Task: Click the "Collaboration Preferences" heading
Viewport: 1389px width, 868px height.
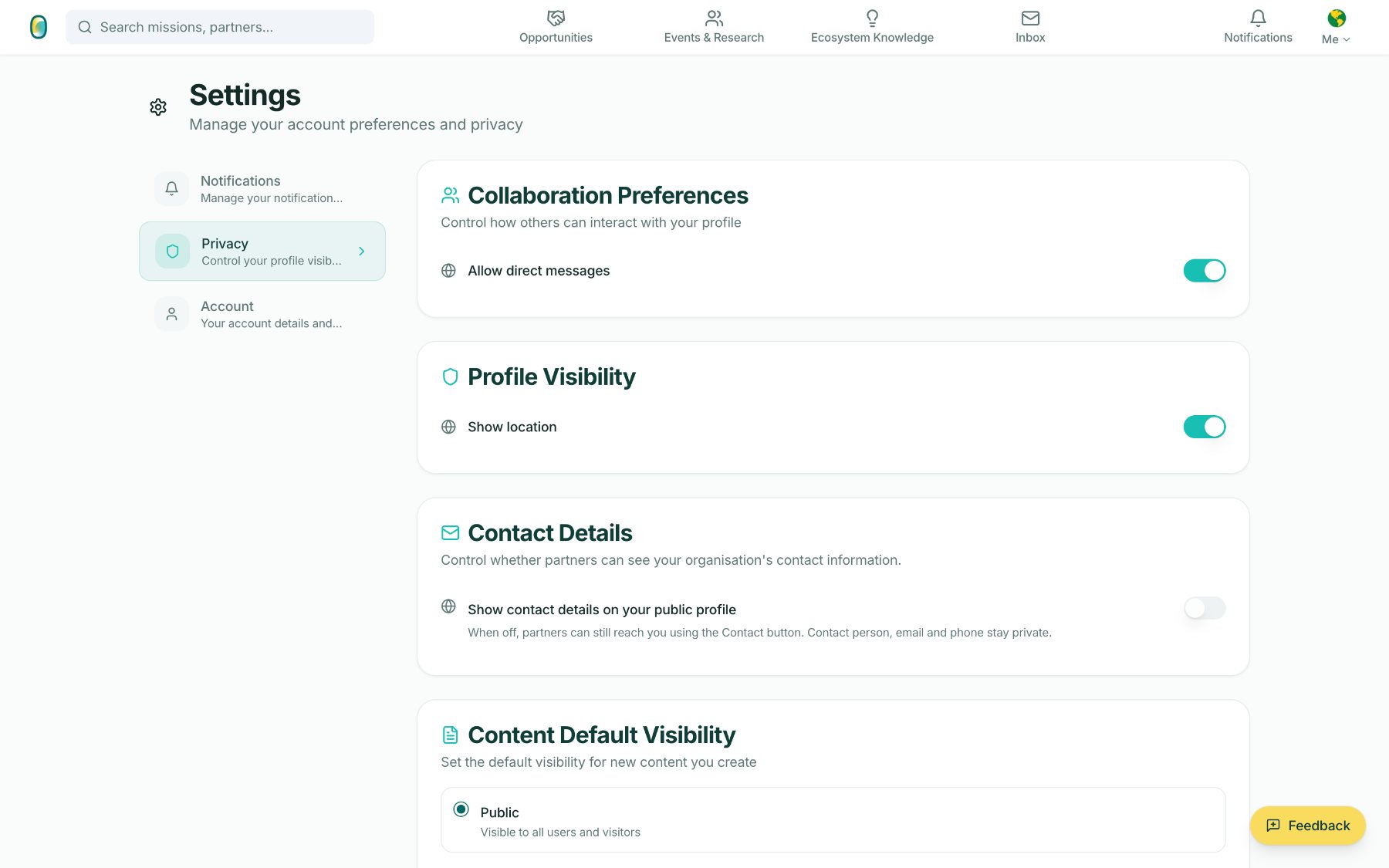Action: tap(608, 195)
